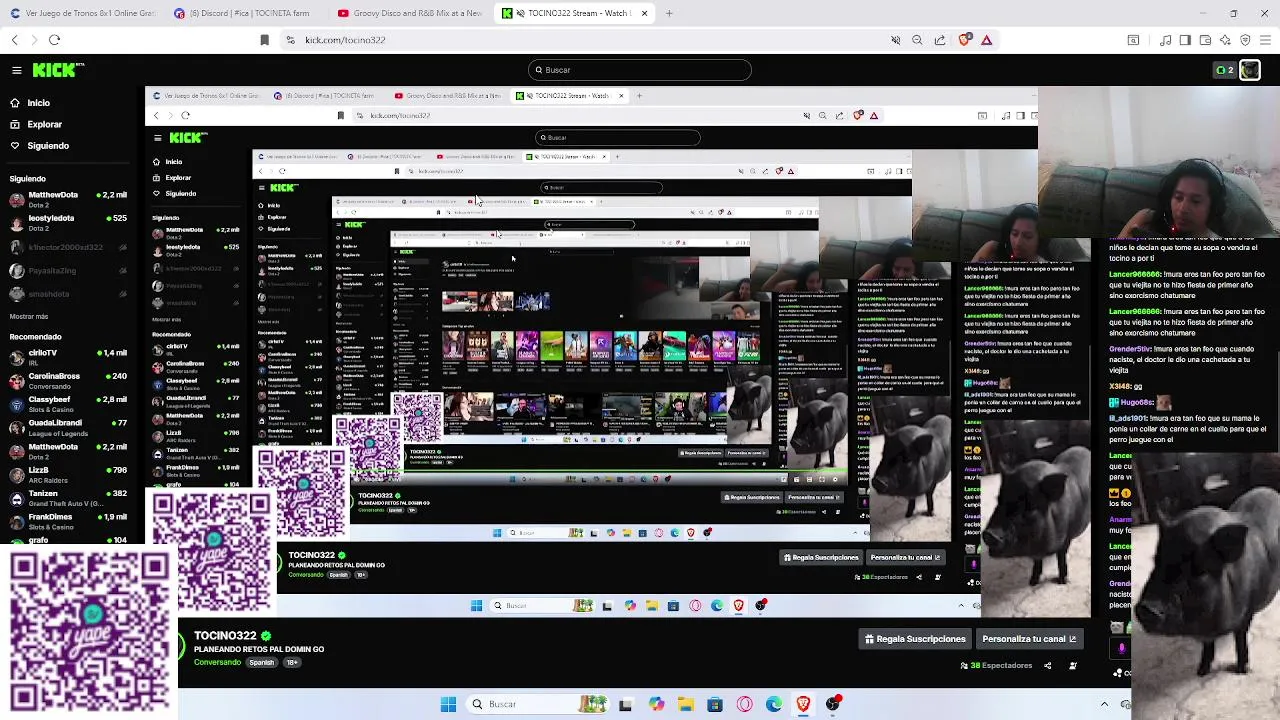Image resolution: width=1280 pixels, height=720 pixels.
Task: Click the outermost Spanish language tag
Action: [x=262, y=662]
